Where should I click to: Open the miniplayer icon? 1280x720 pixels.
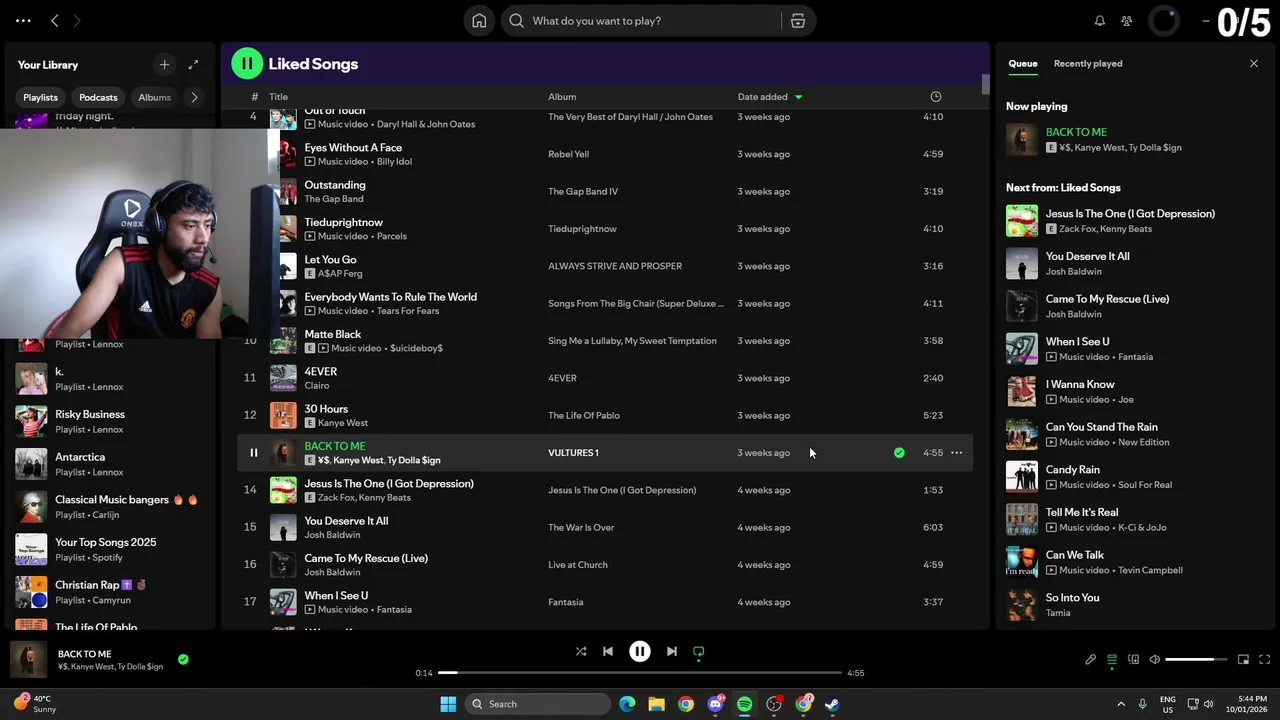[1244, 660]
